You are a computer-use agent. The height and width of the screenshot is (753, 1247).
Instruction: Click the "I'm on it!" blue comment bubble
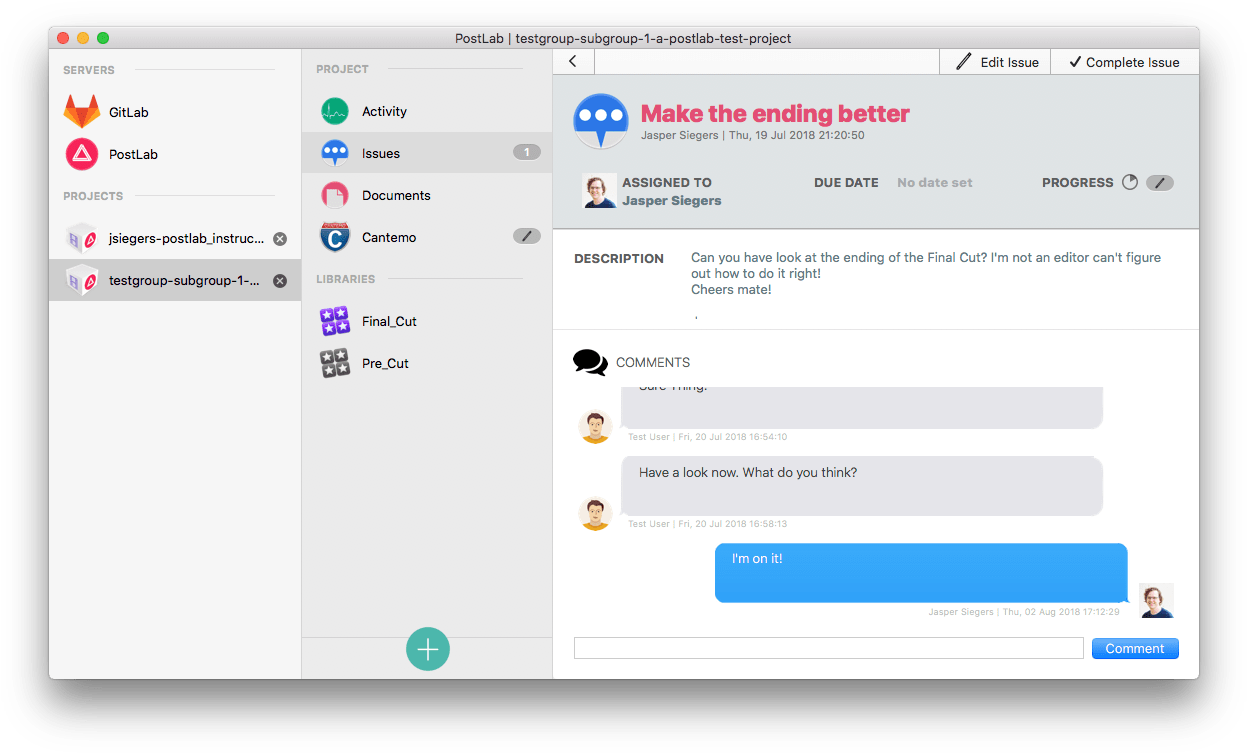[921, 573]
